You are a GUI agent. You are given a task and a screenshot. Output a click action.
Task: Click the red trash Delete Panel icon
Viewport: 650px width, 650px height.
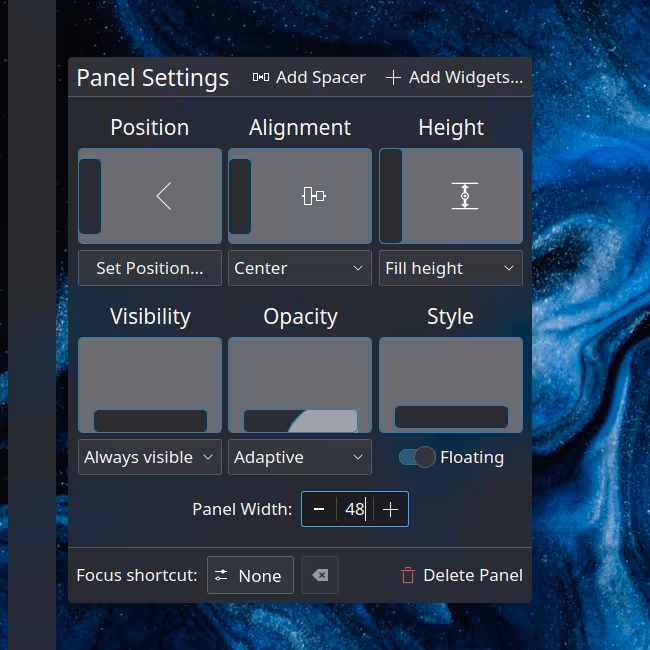408,575
